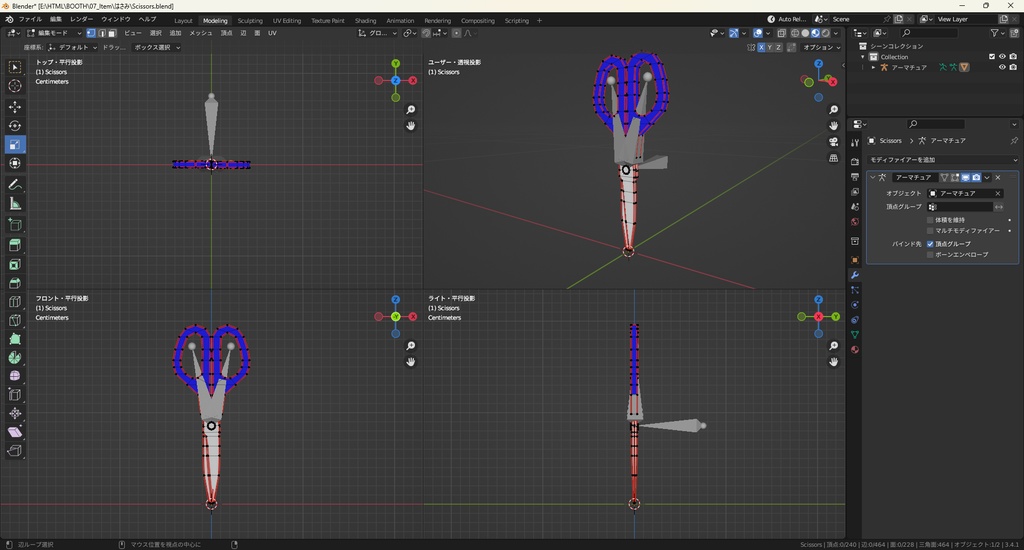Activate the Rotate tool
Screen dimensions: 1024x550
(x=15, y=126)
